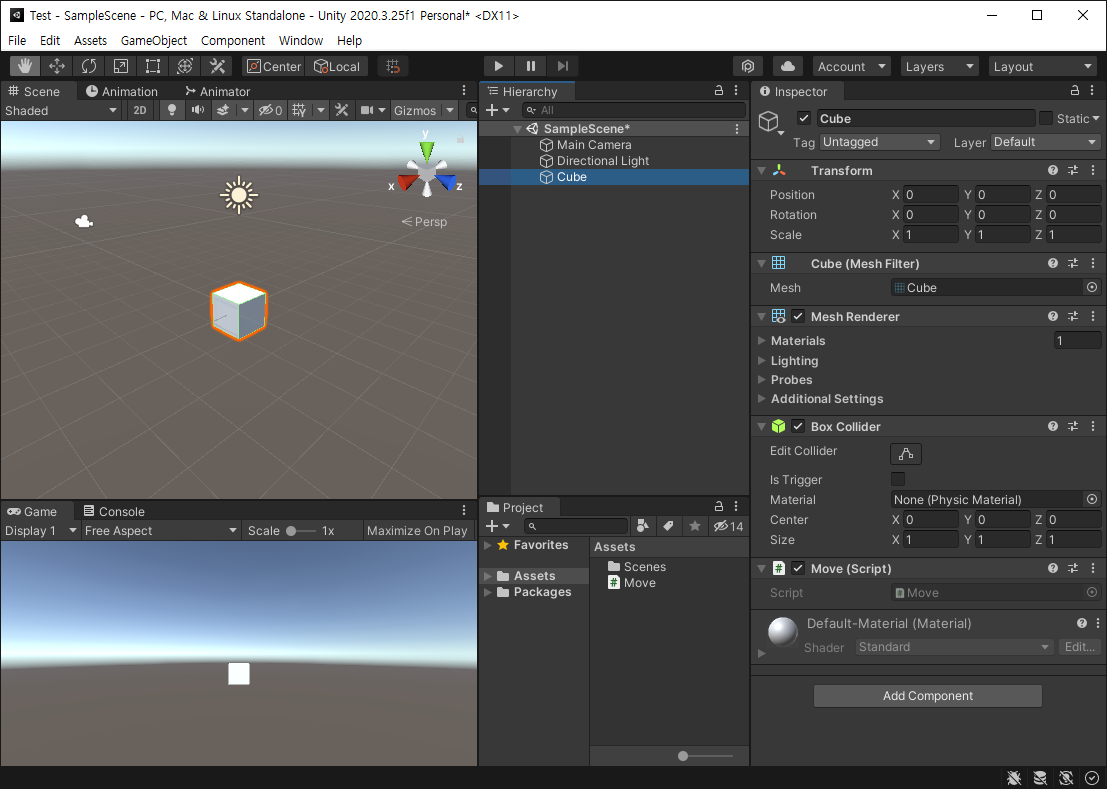This screenshot has height=789, width=1107.
Task: Switch to Animation tab
Action: point(121,91)
